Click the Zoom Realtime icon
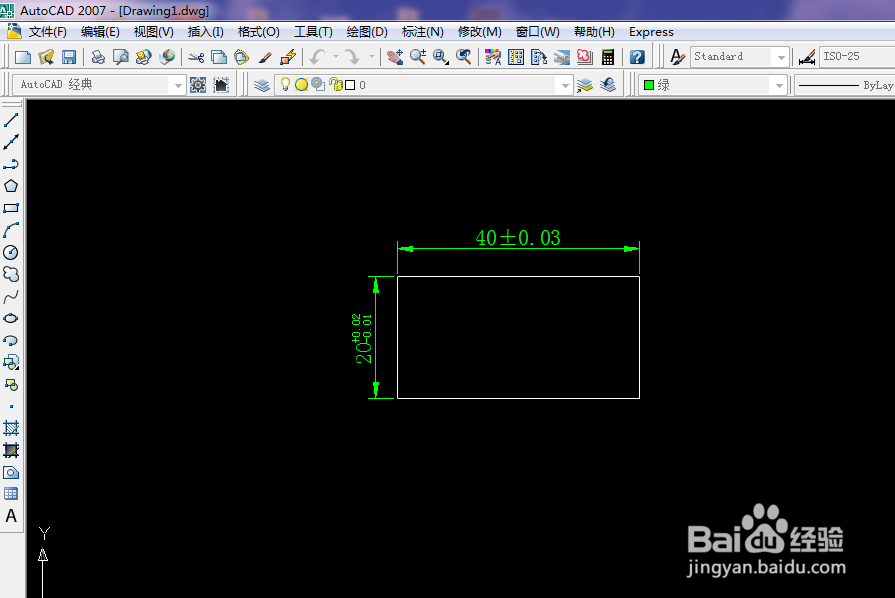The width and height of the screenshot is (895, 598). click(x=418, y=56)
